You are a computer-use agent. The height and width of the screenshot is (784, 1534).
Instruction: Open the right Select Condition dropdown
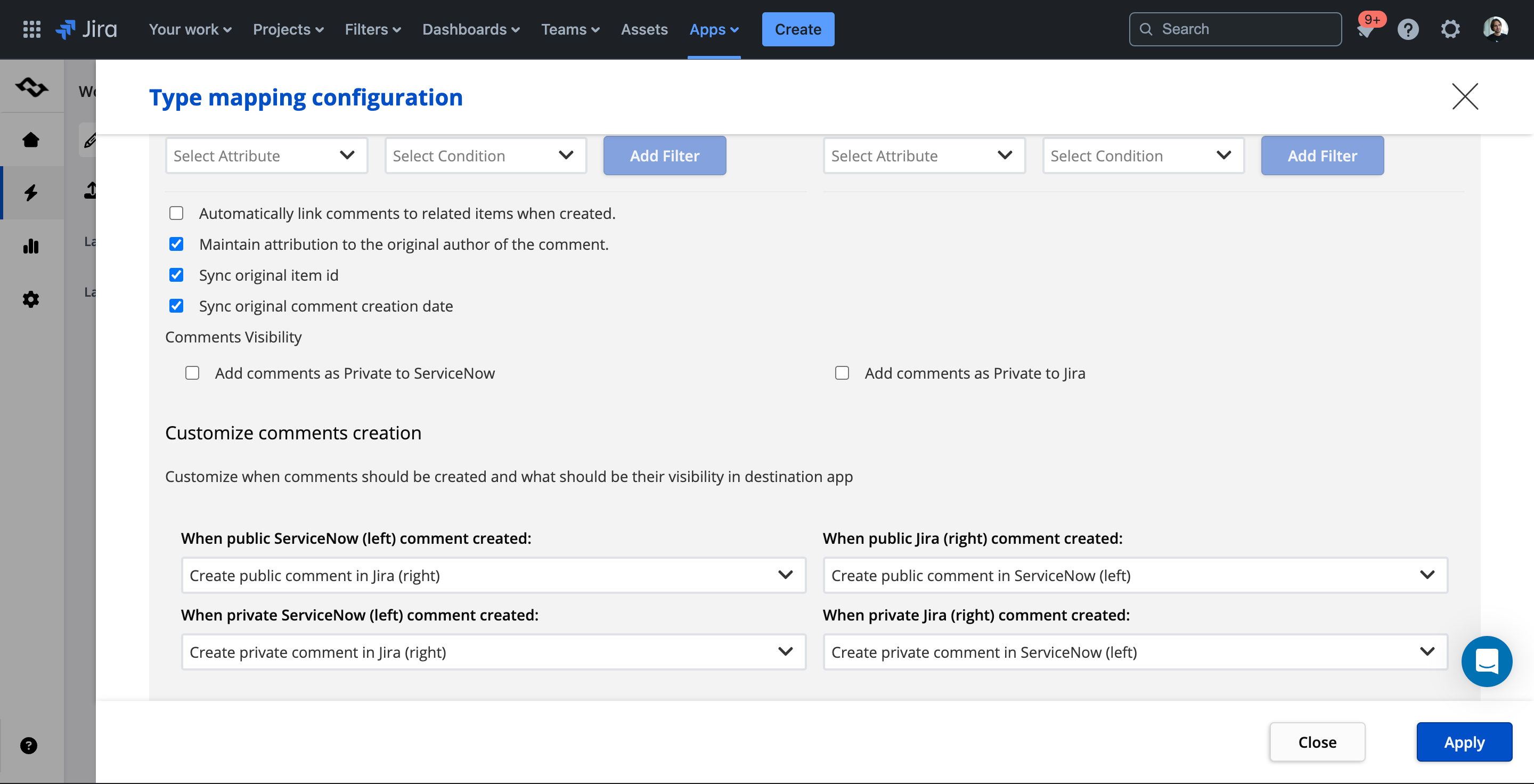pyautogui.click(x=1143, y=156)
